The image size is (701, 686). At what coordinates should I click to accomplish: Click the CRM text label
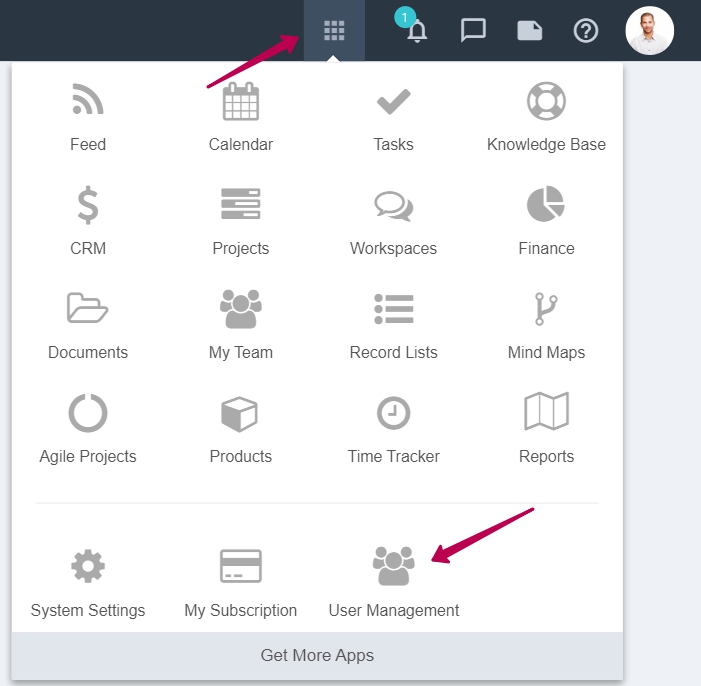pyautogui.click(x=88, y=248)
